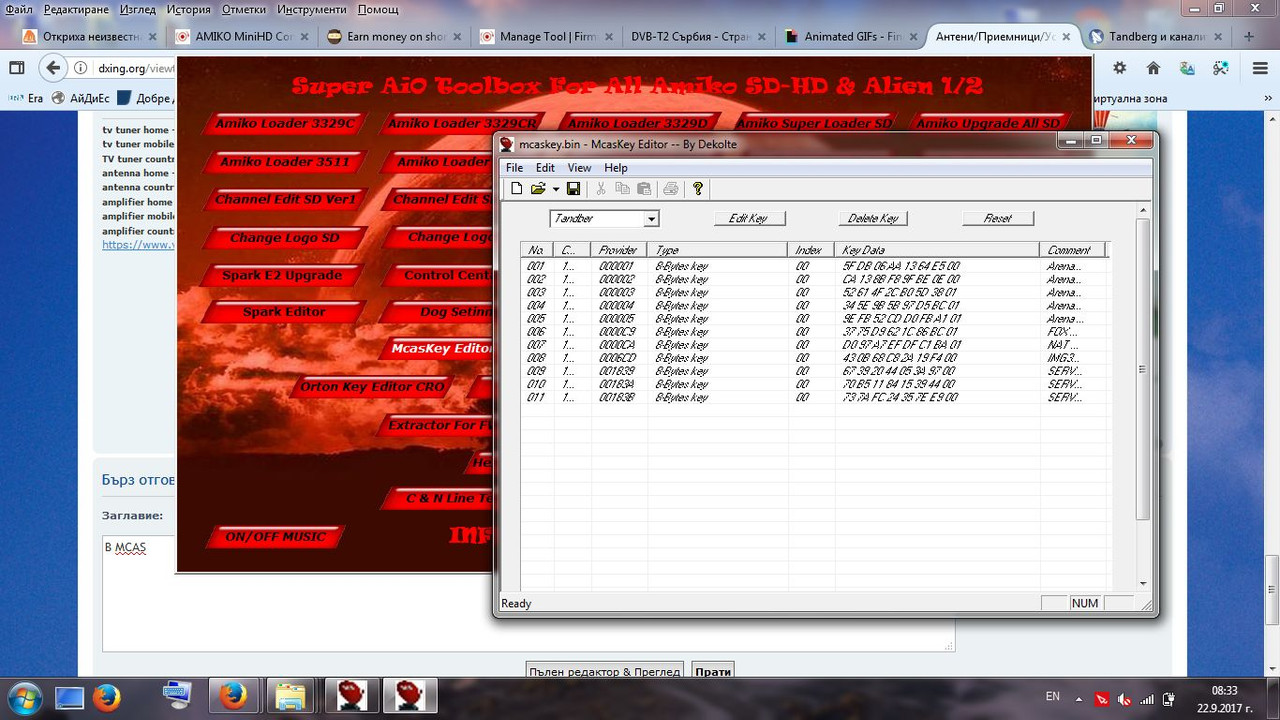Click the Copy toolbar icon
Image resolution: width=1280 pixels, height=720 pixels.
click(622, 188)
